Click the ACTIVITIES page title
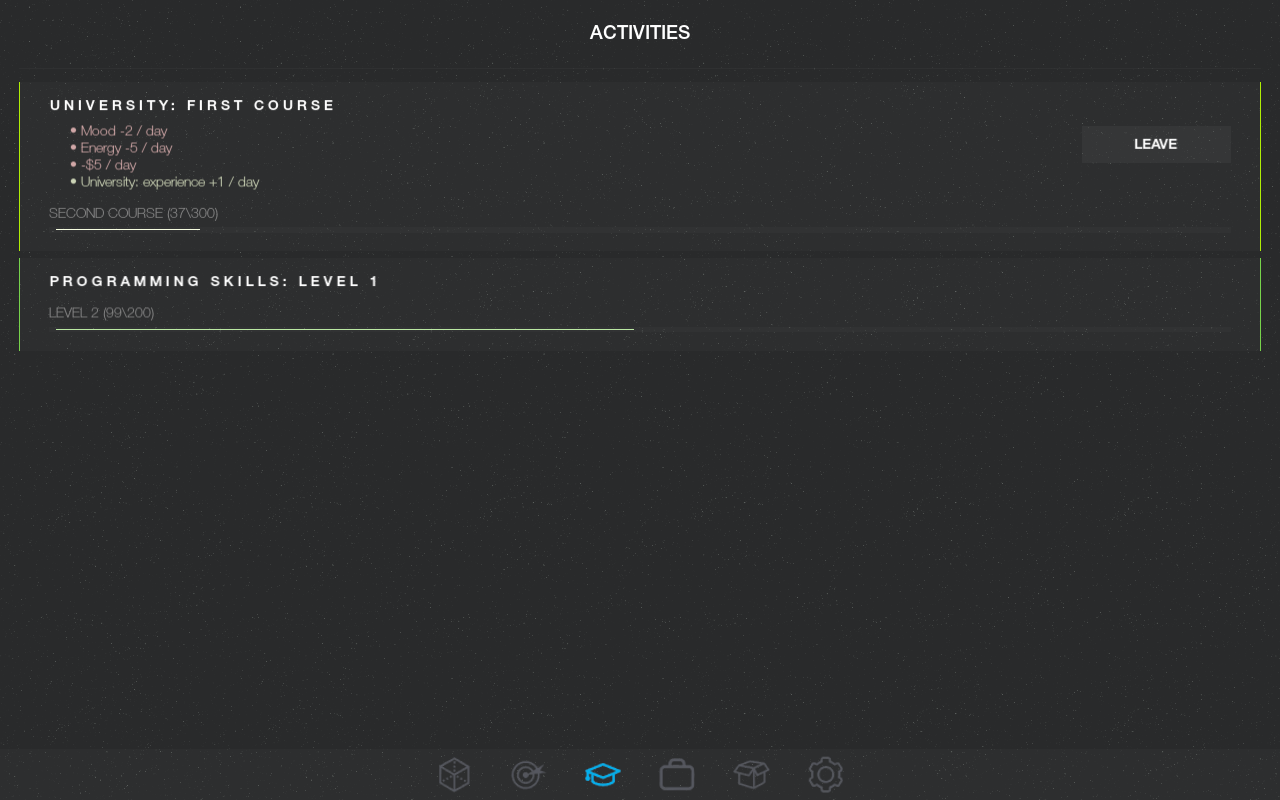 coord(640,33)
